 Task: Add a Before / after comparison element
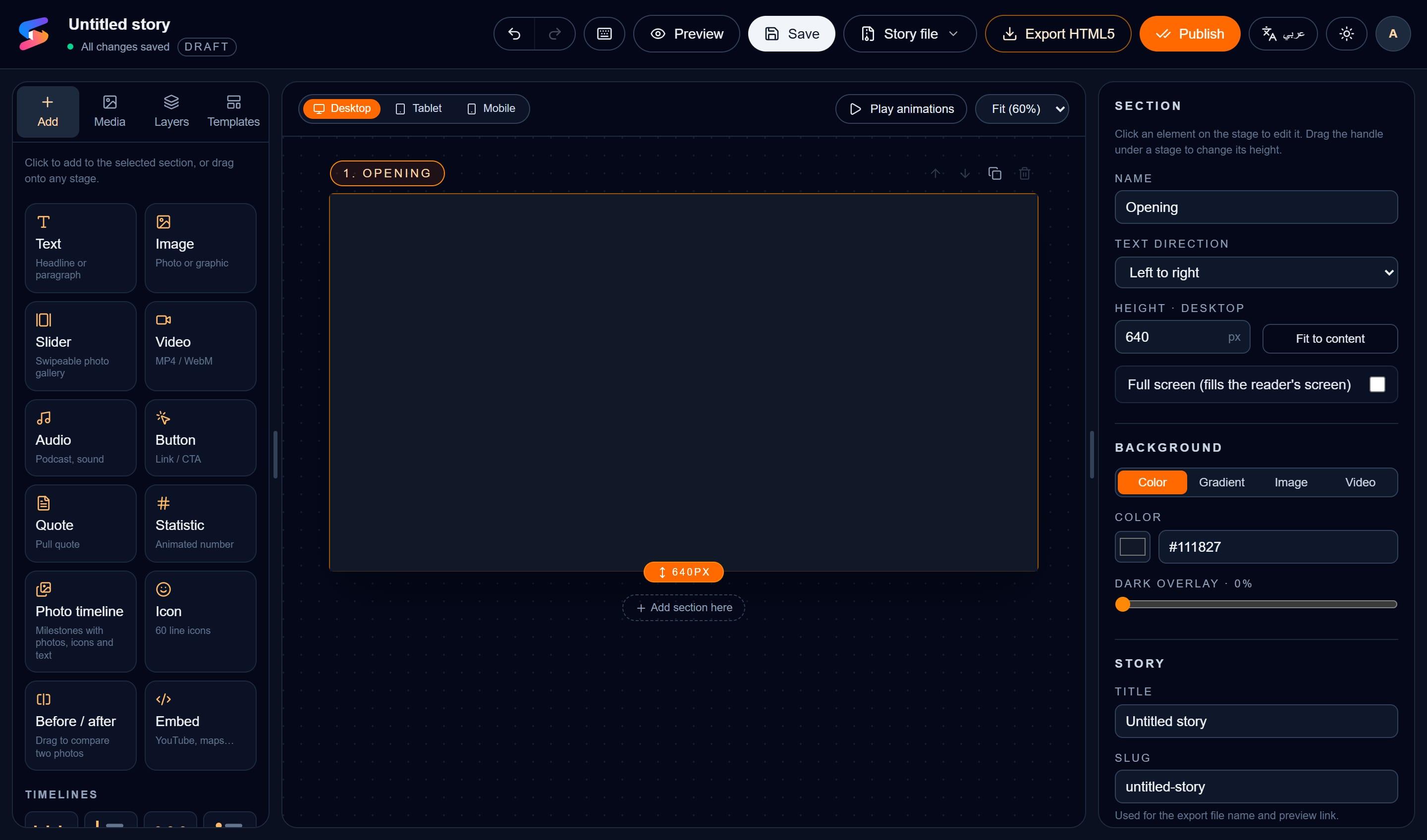point(80,725)
